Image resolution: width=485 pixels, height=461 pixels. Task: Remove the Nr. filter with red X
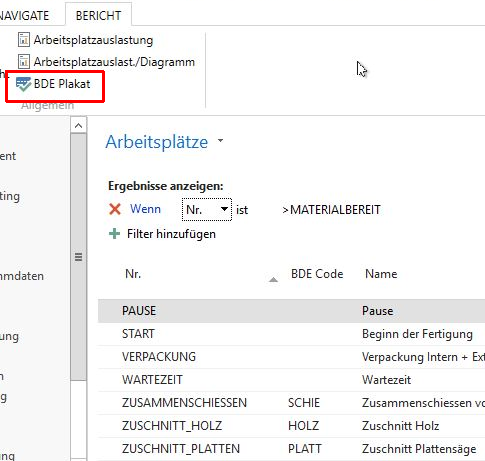pyautogui.click(x=115, y=209)
